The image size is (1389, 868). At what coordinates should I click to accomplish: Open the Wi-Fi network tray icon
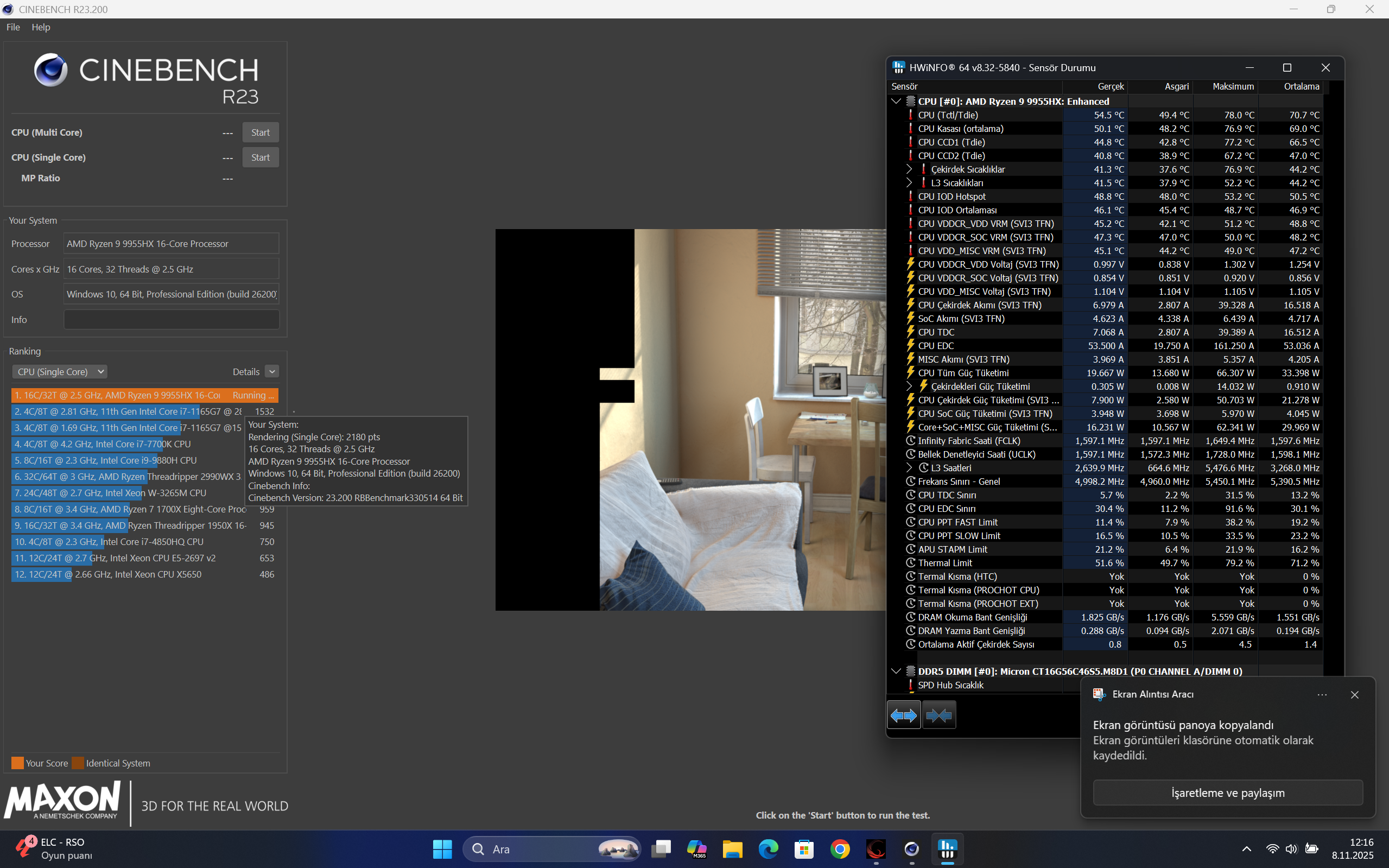(1272, 849)
